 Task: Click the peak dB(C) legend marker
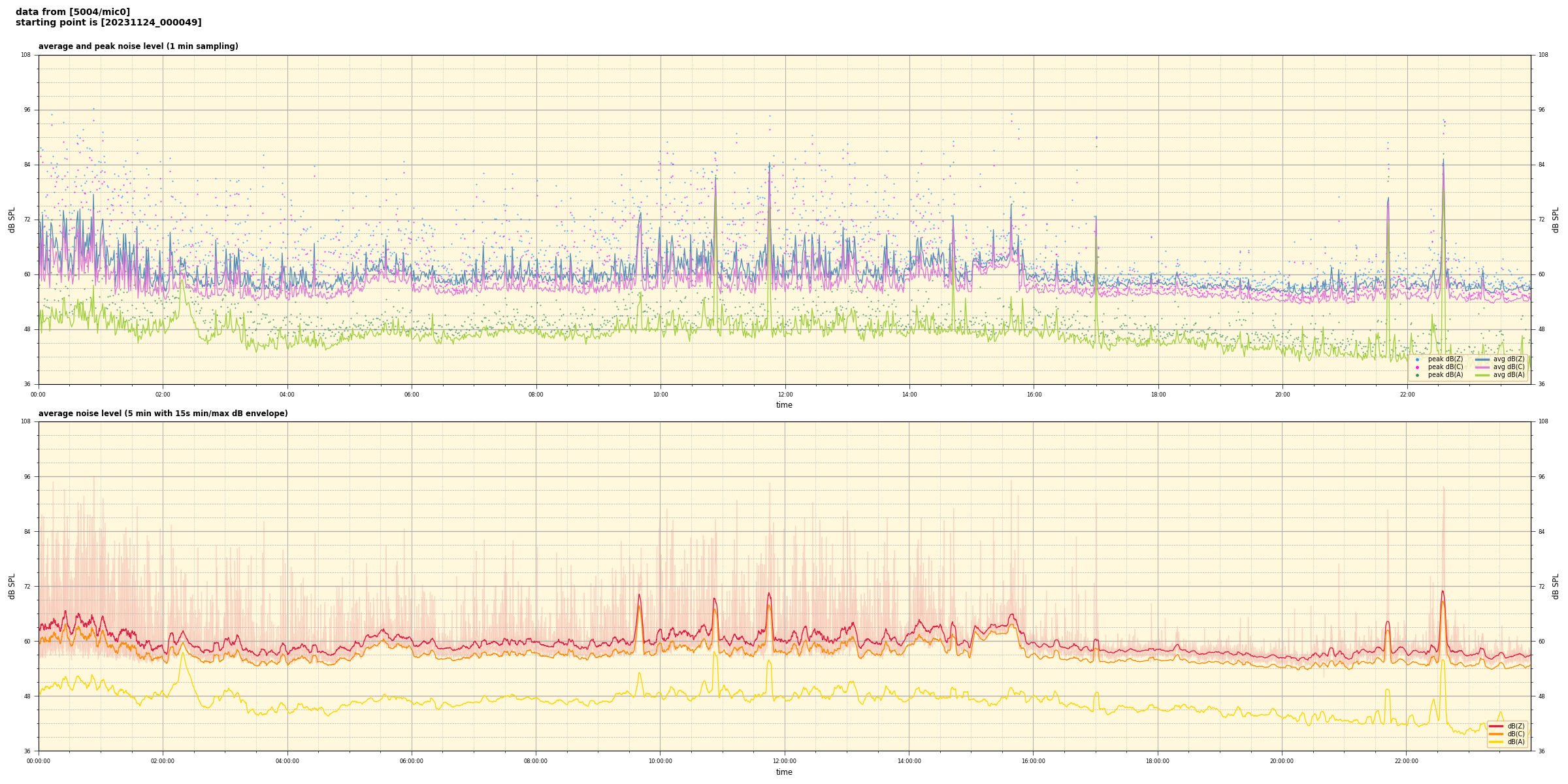[x=1417, y=367]
